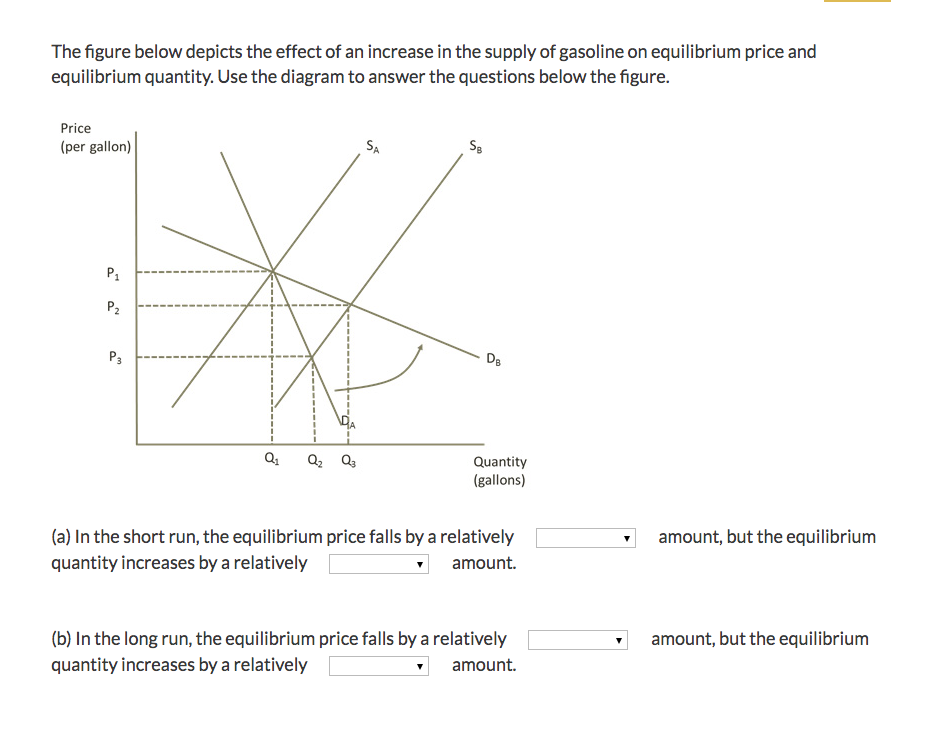Select the P1 price label on the axis
Screen dimensions: 938x732
[112, 272]
